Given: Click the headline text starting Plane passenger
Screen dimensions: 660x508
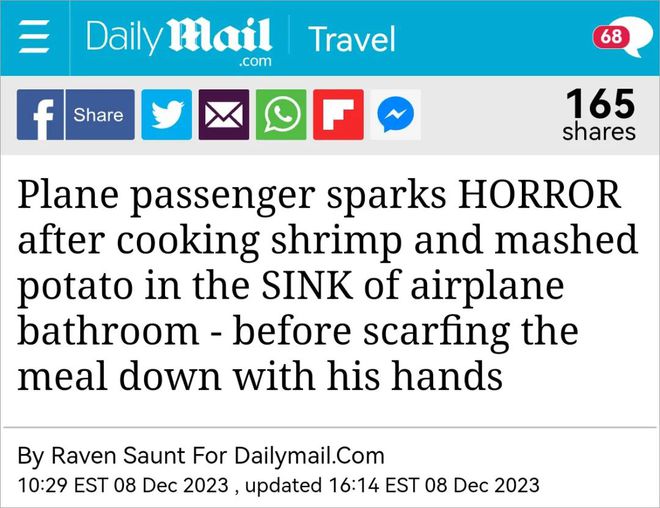Looking at the screenshot, I should (327, 285).
